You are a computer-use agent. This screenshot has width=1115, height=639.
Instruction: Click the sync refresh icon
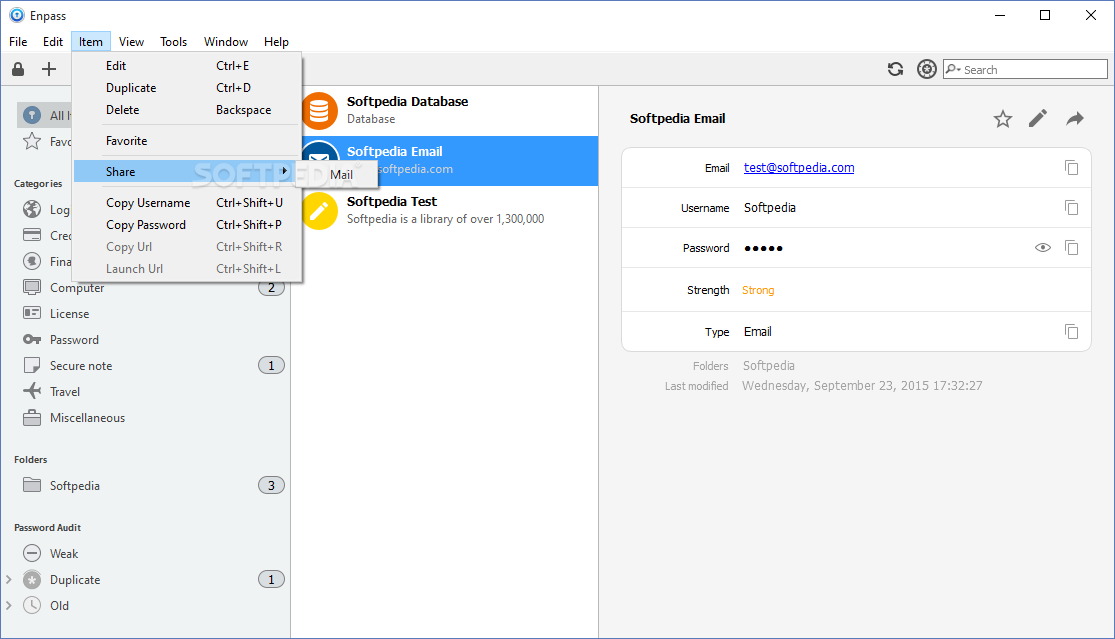tap(895, 69)
